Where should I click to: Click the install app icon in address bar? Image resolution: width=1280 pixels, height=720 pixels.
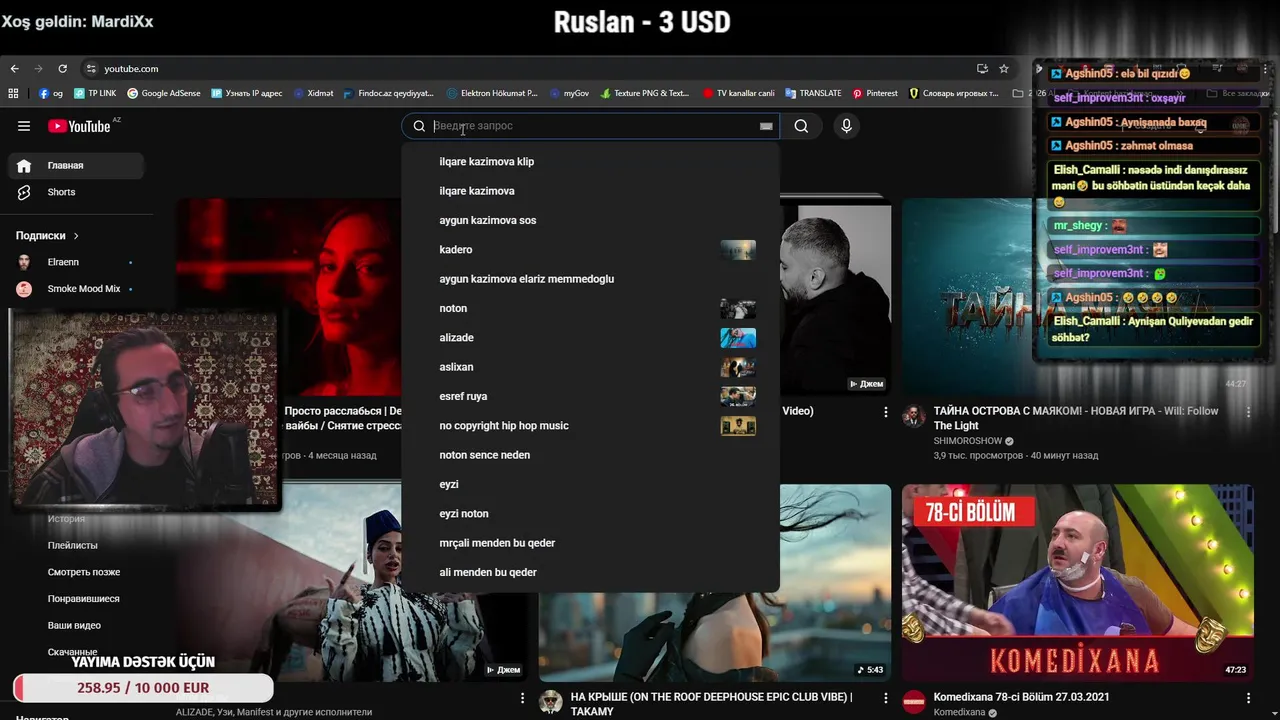[x=982, y=69]
